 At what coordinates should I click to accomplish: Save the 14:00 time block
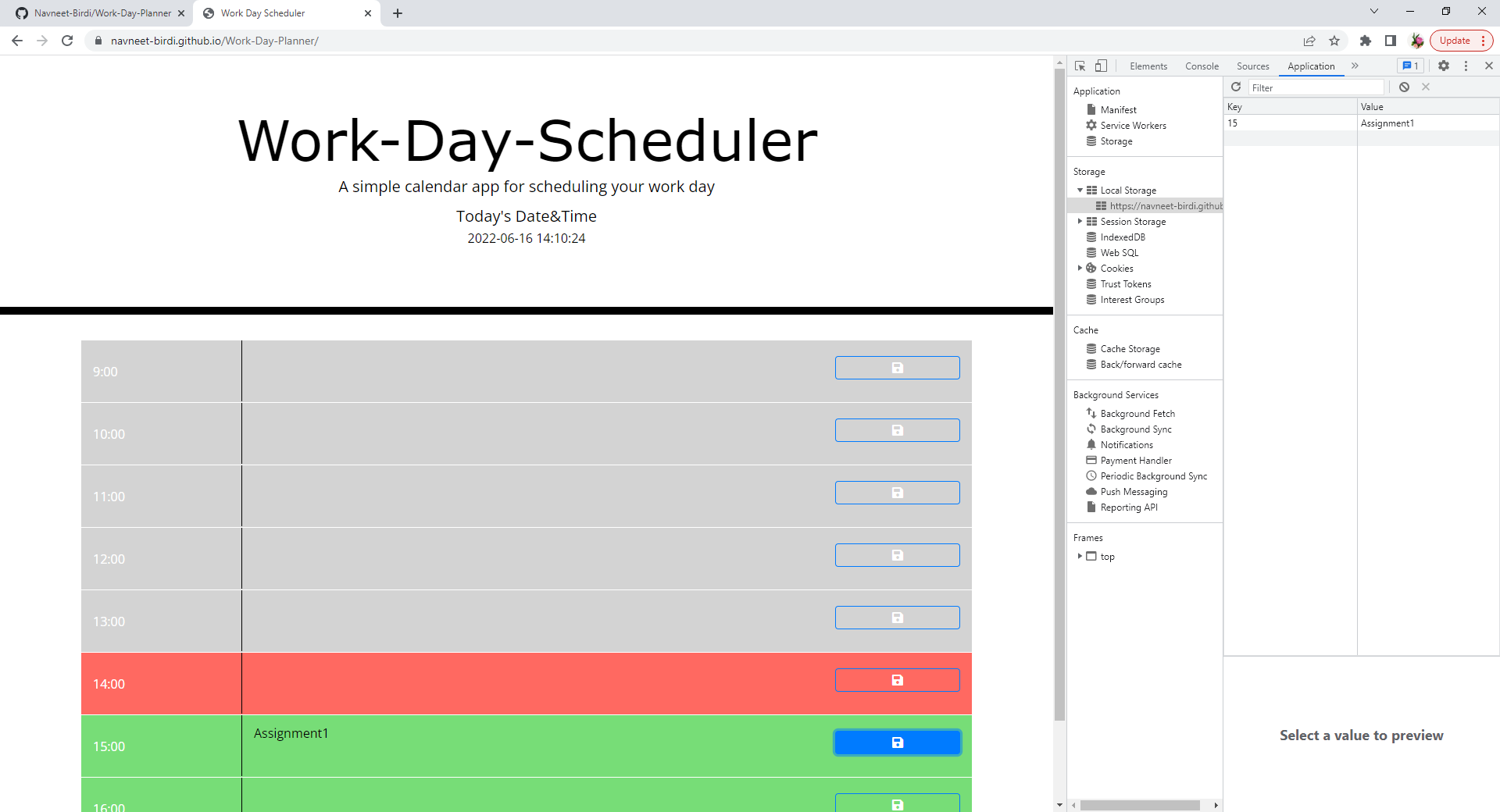(x=897, y=680)
